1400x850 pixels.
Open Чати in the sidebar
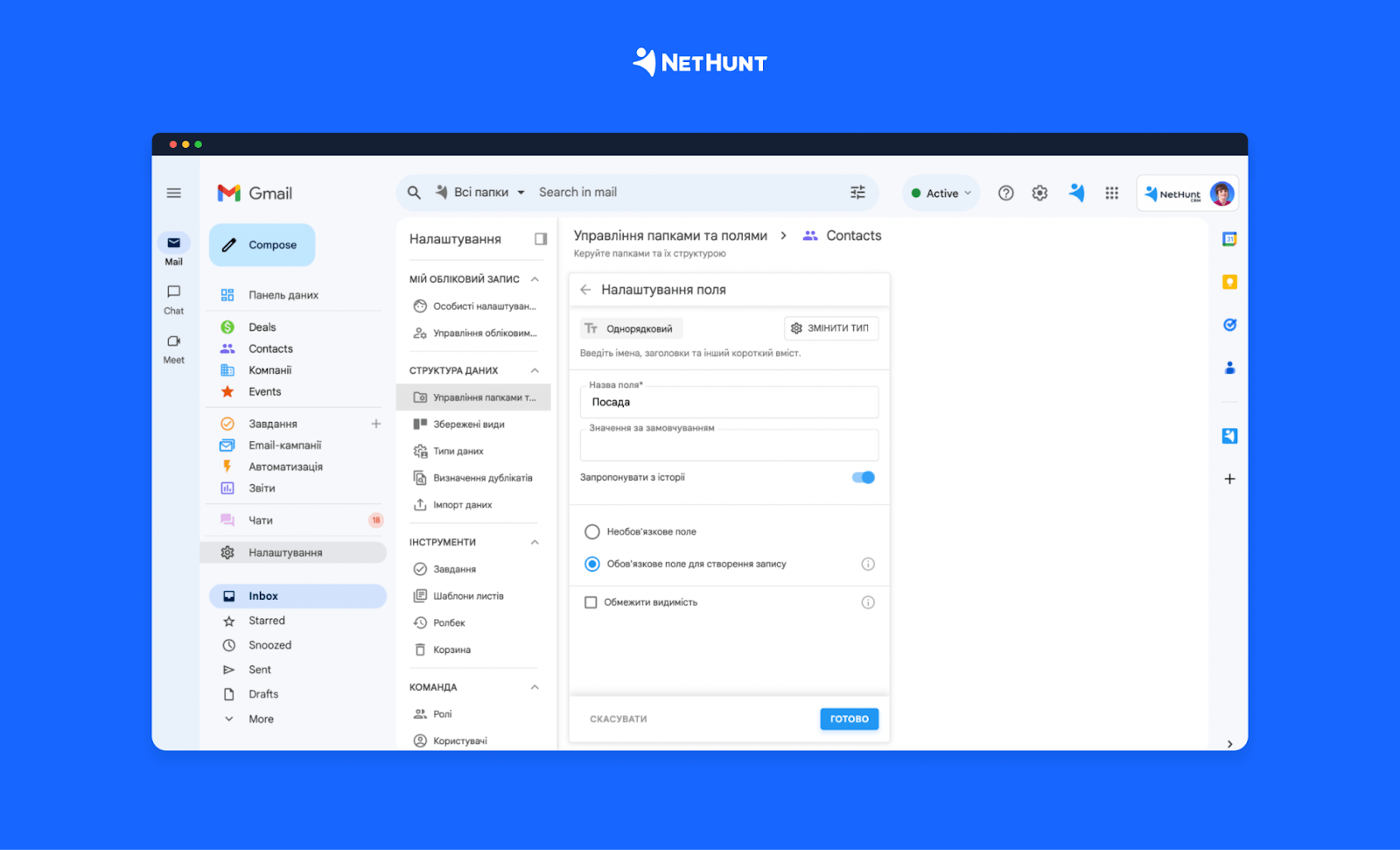261,520
